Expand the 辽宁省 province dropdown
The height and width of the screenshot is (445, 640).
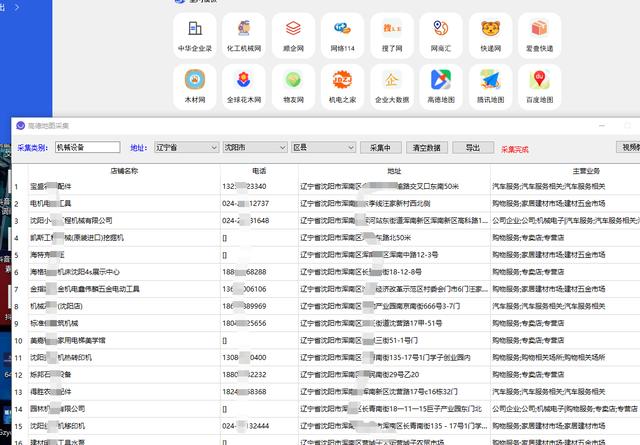(x=186, y=147)
